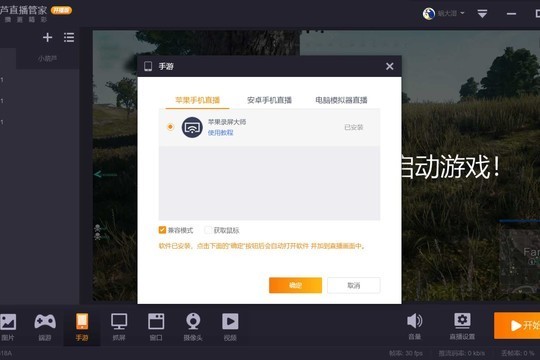Toggle the 兼容模式 checkbox

[x=162, y=230]
